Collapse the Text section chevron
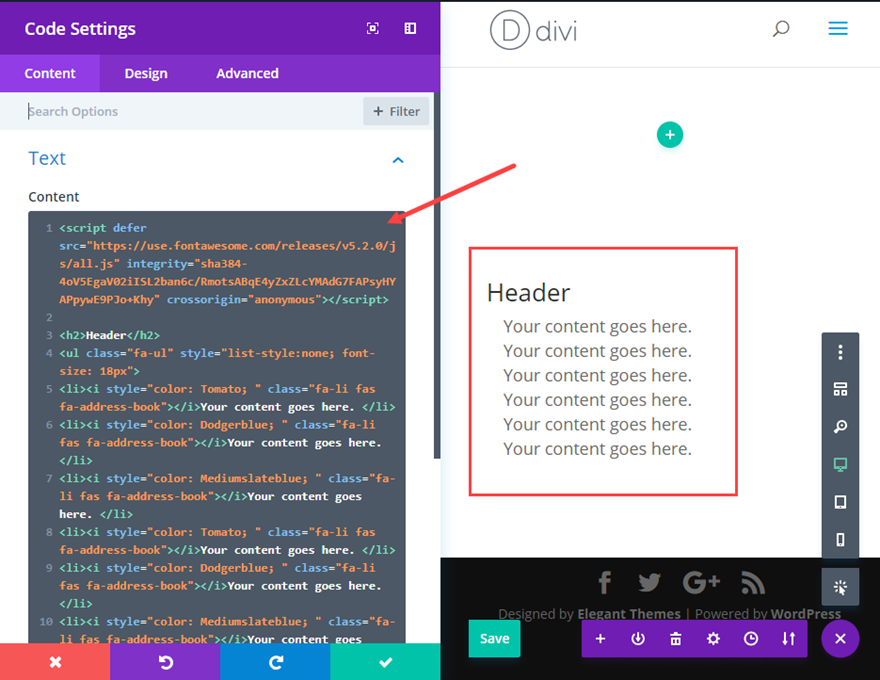This screenshot has height=680, width=880. (398, 160)
